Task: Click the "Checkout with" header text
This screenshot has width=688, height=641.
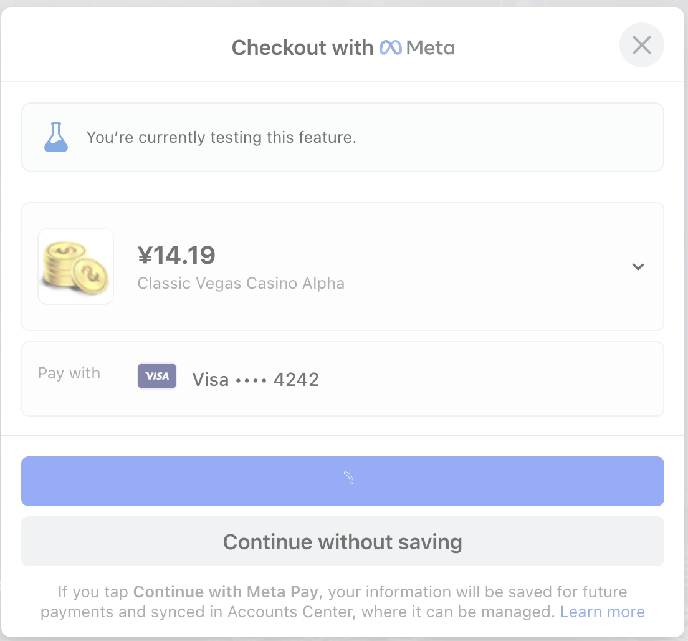Action: pos(302,47)
